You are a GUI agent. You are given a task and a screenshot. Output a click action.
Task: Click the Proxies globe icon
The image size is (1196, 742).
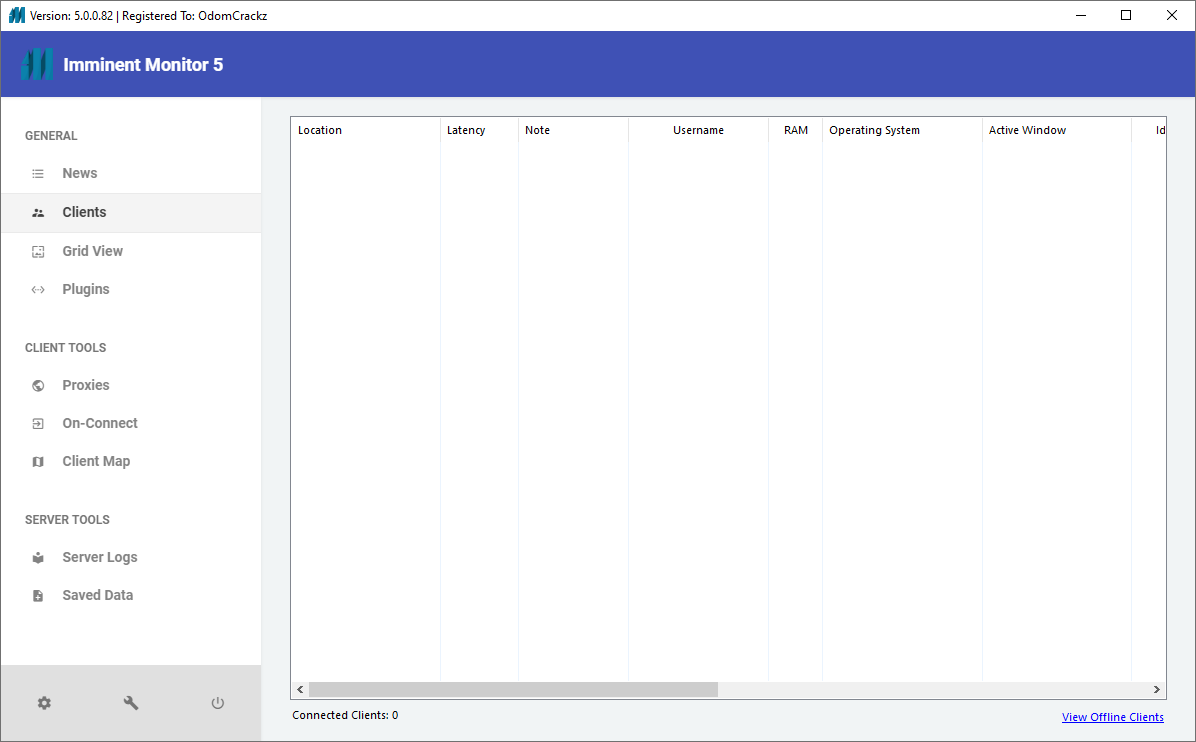tap(38, 386)
